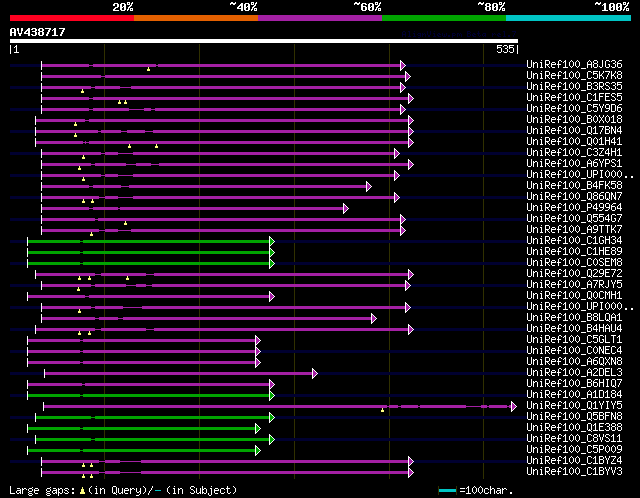Click the query end position 535
The width and height of the screenshot is (640, 498).
tap(505, 49)
